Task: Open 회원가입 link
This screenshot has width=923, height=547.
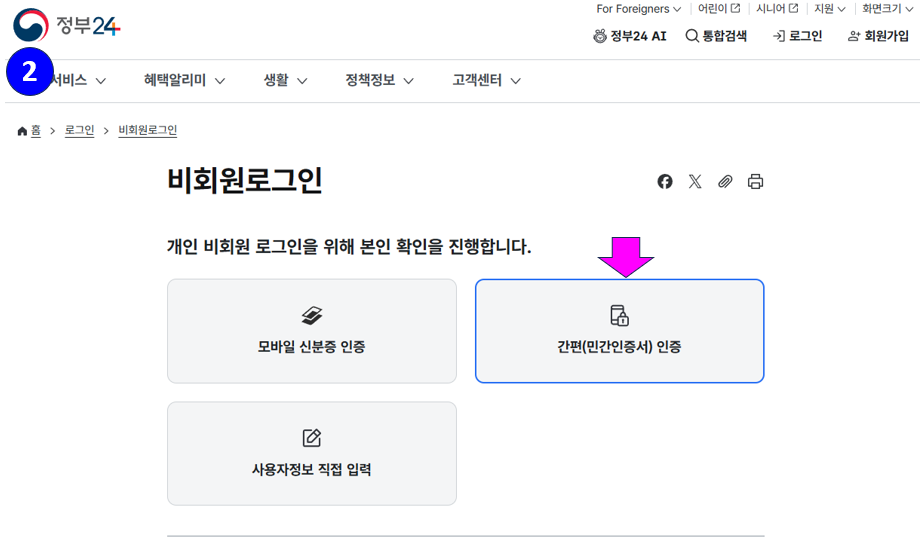Action: [x=878, y=36]
